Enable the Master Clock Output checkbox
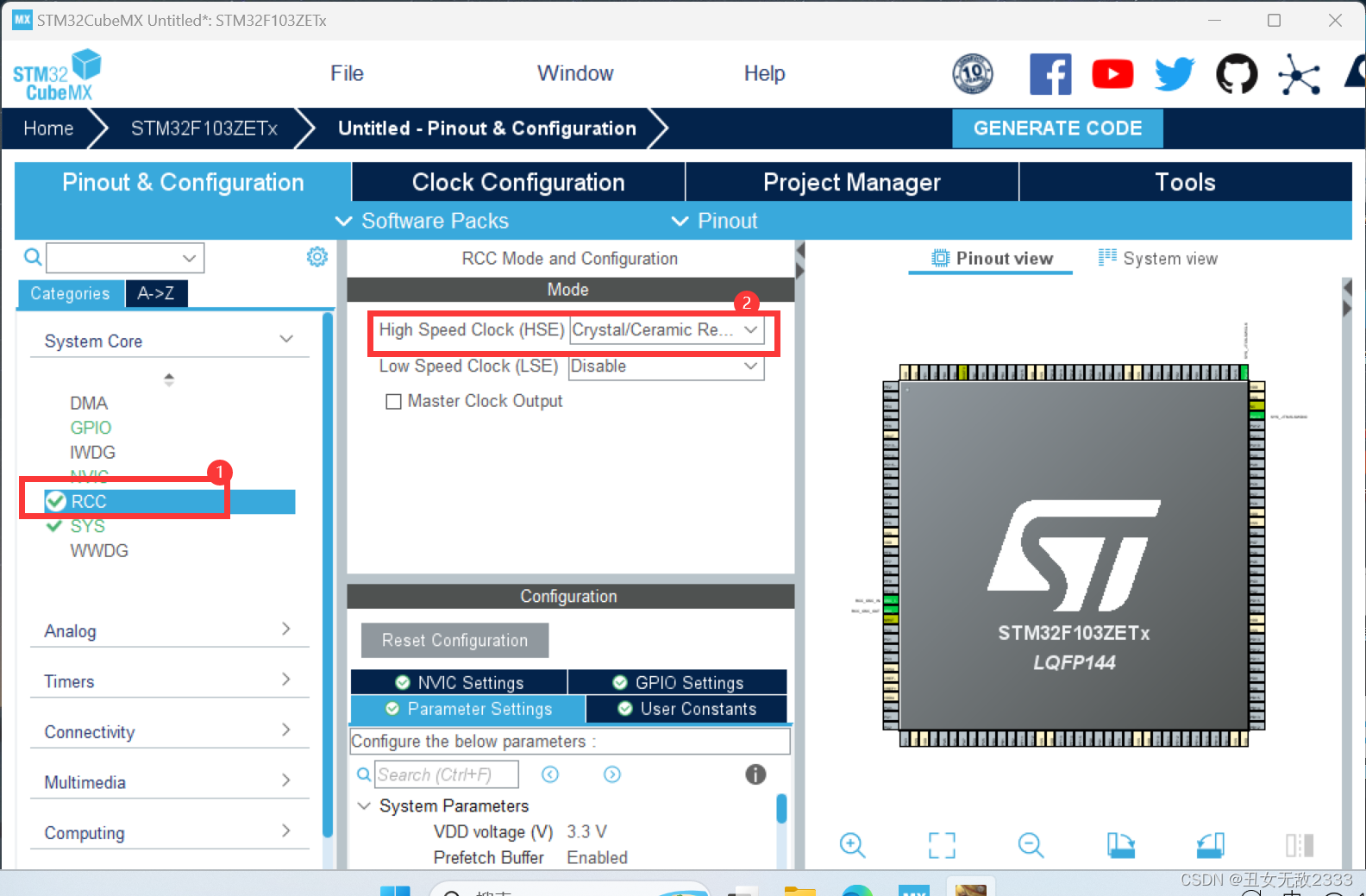The image size is (1366, 896). click(393, 402)
